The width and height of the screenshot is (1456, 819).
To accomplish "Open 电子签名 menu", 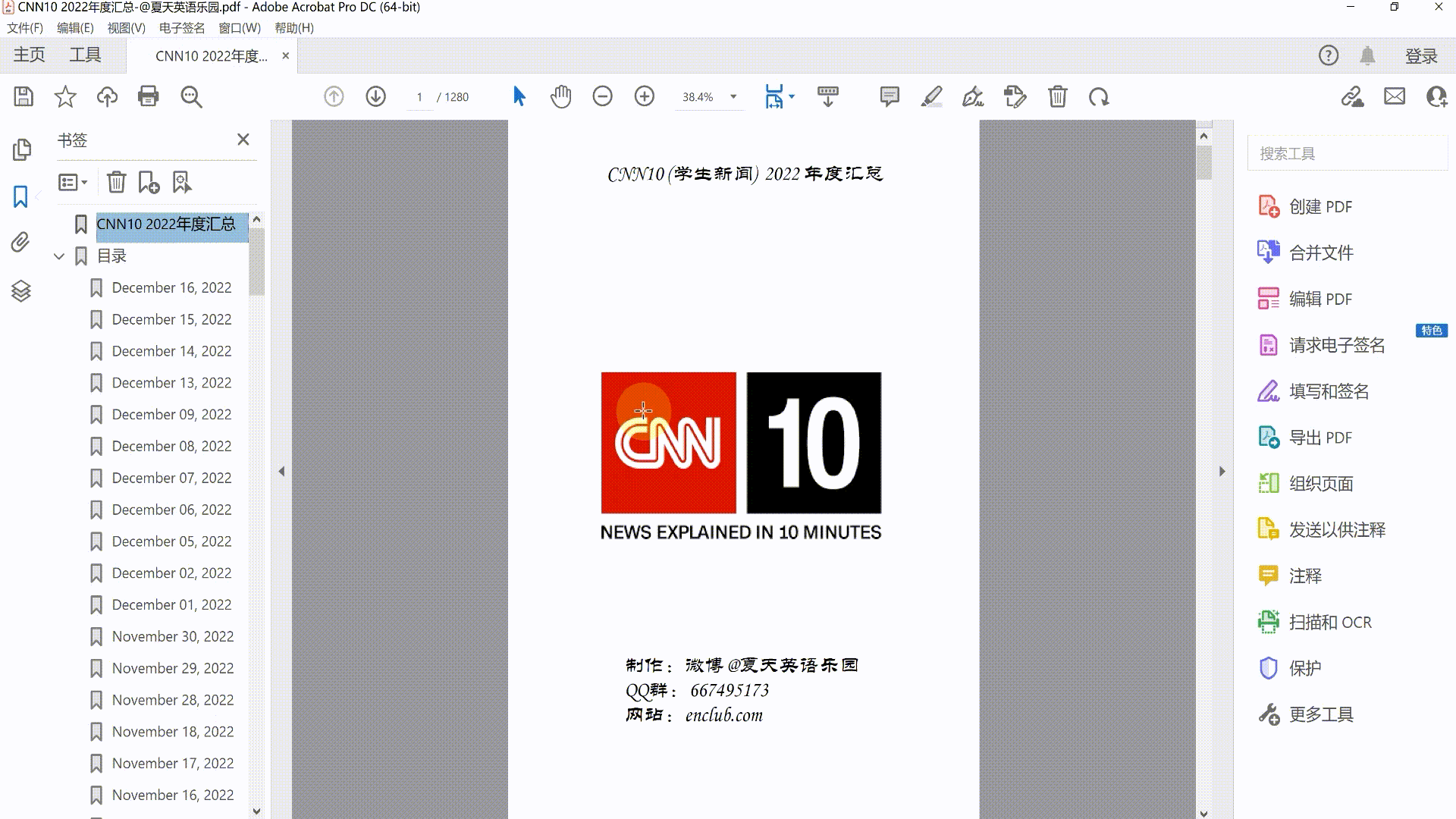I will coord(182,28).
